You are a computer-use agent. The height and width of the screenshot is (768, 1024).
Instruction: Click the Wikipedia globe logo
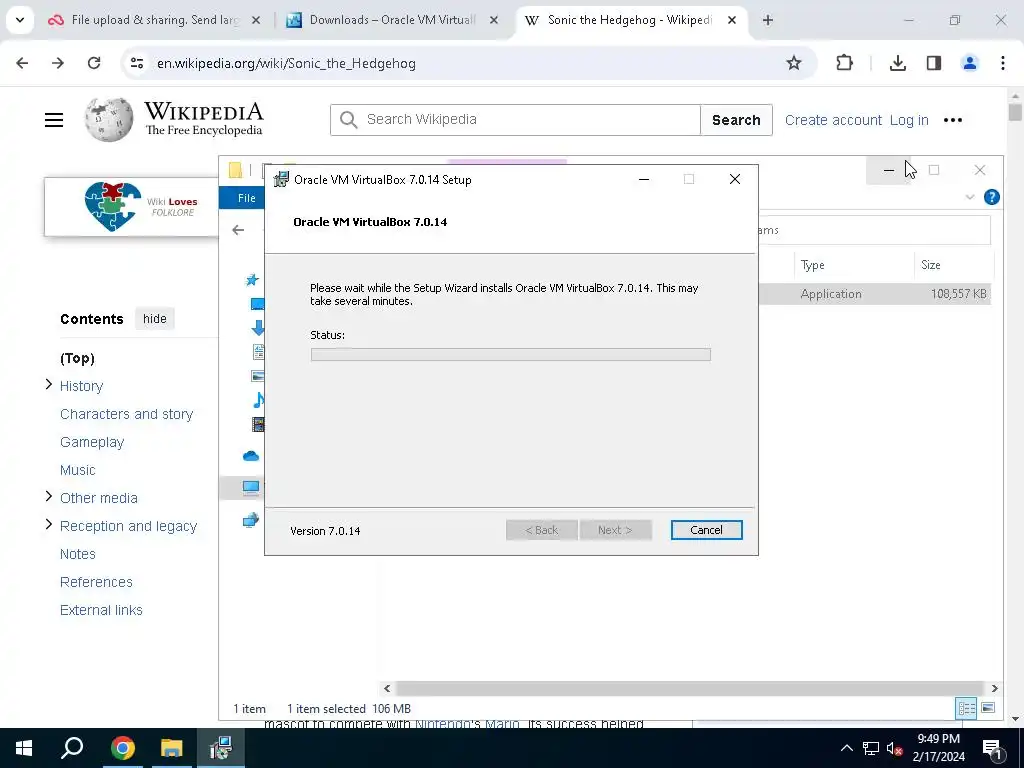click(108, 120)
